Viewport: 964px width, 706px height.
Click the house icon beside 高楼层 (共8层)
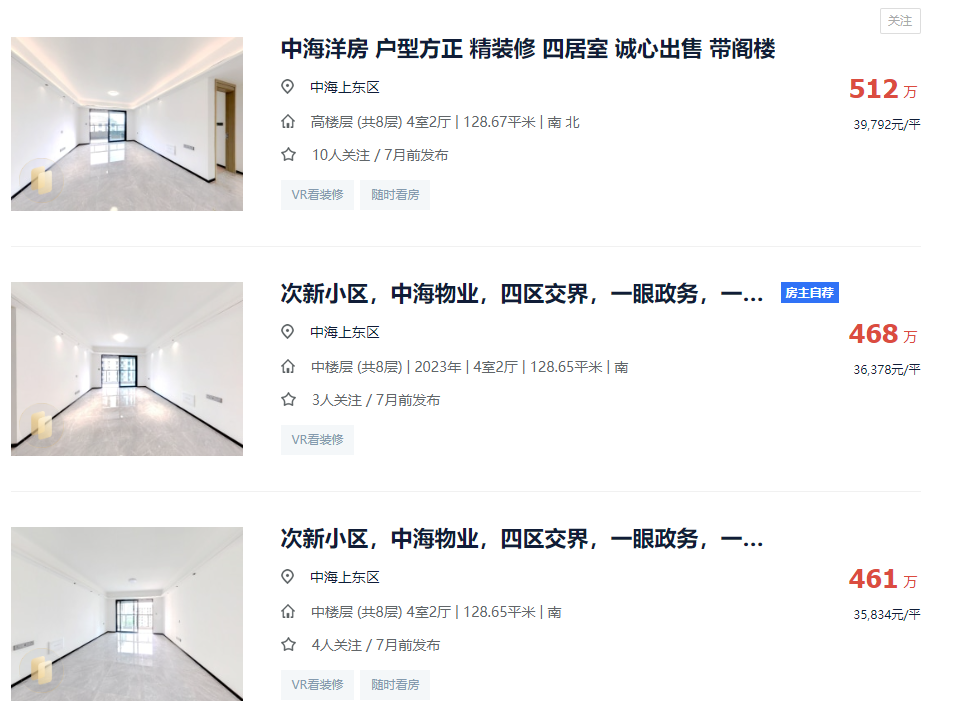tap(288, 122)
